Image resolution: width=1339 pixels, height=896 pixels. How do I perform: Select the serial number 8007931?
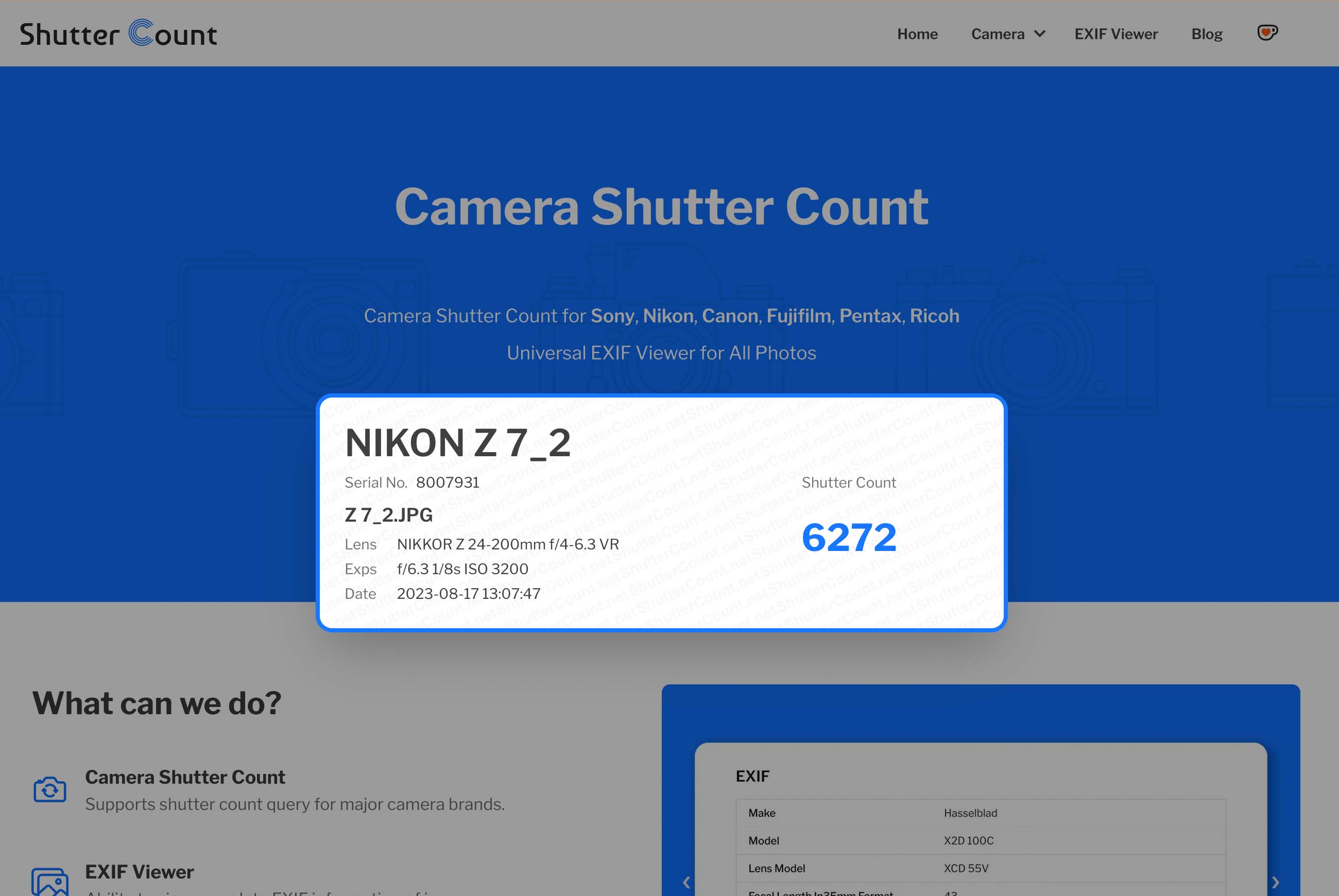(448, 483)
